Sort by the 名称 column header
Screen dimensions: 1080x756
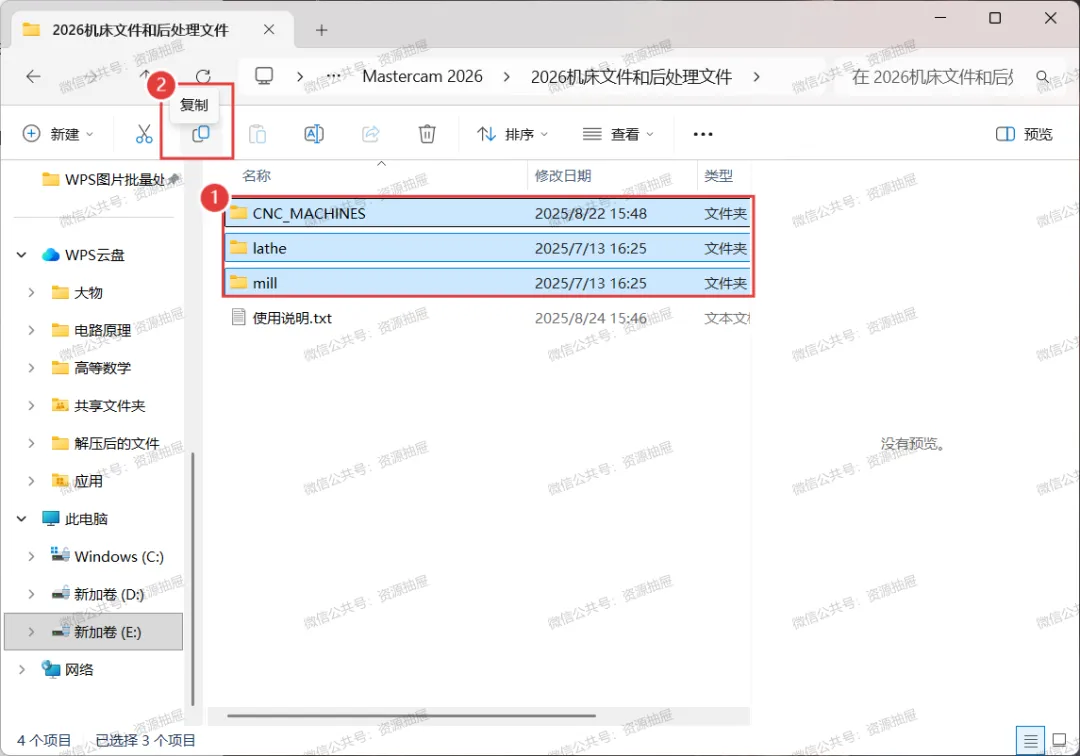pos(256,176)
